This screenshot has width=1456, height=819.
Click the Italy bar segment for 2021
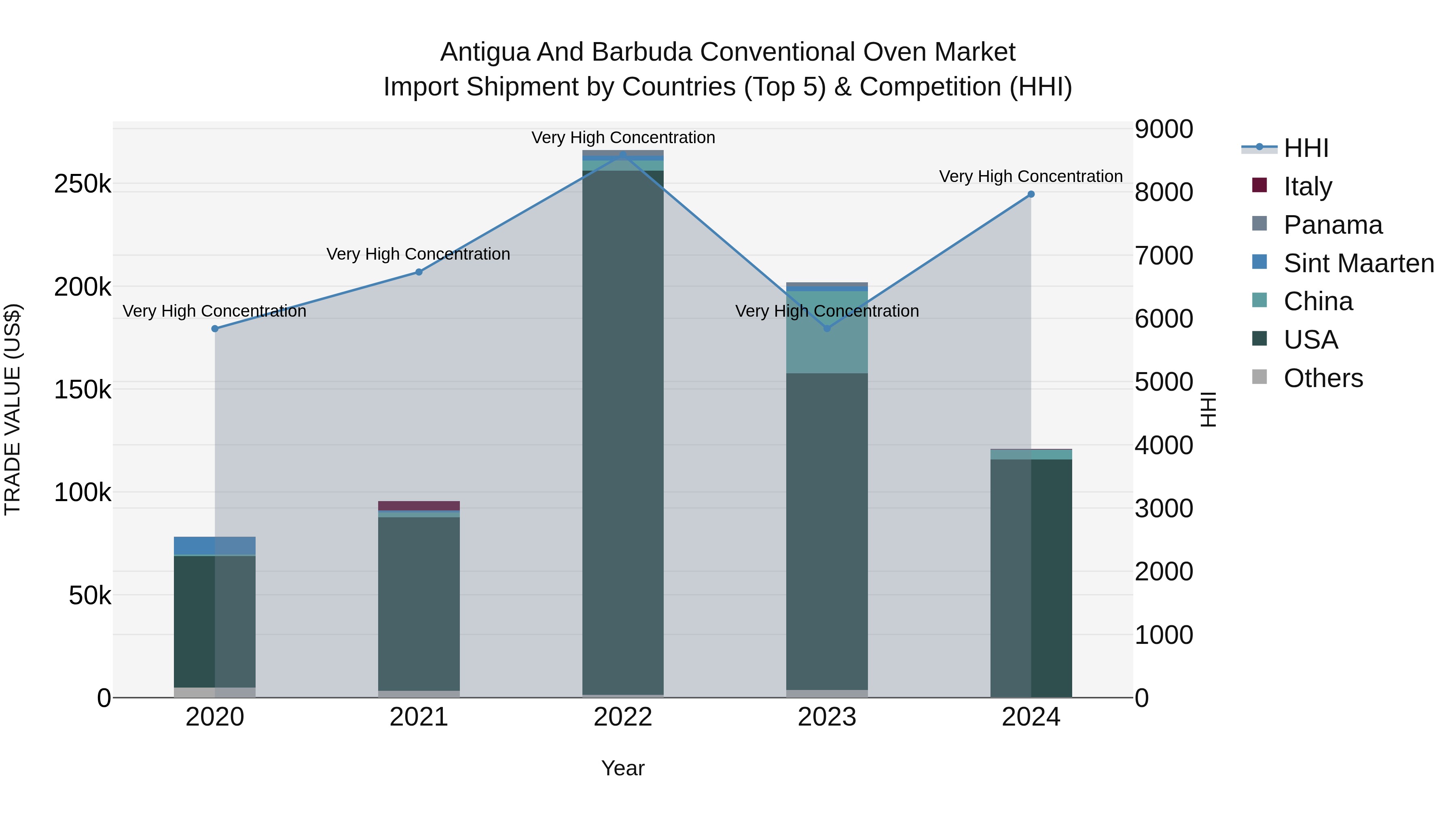tap(419, 506)
